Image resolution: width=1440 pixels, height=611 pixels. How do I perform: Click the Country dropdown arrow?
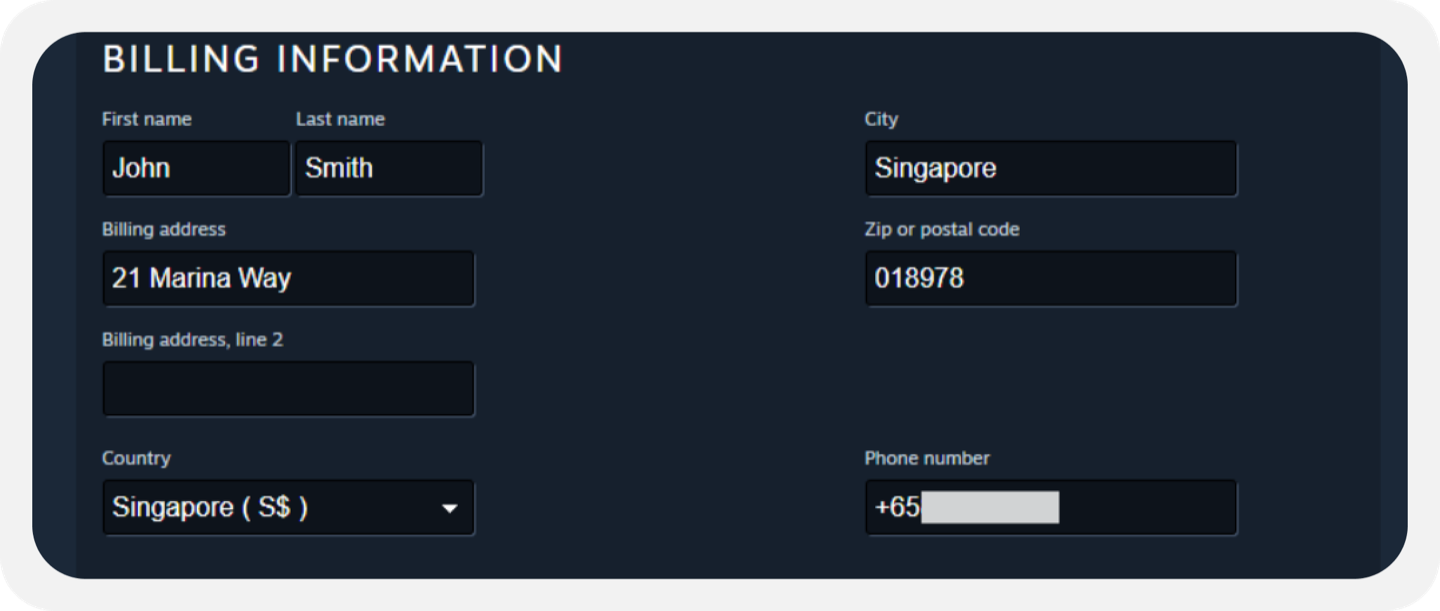[450, 509]
